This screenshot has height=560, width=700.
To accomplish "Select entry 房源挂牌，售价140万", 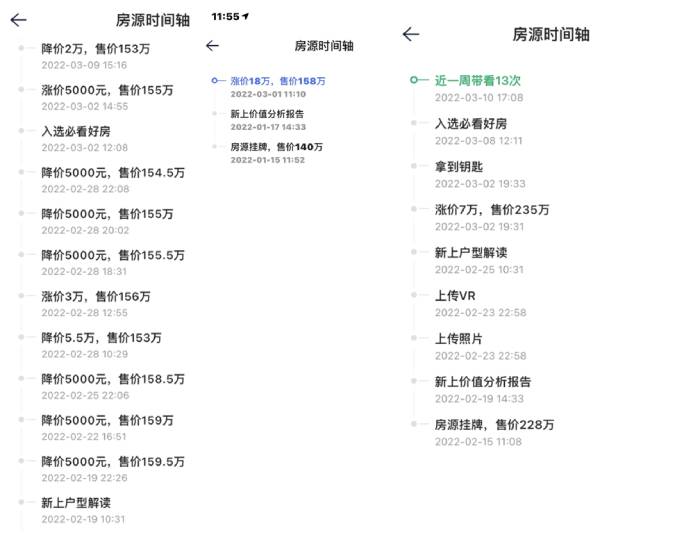I will [276, 147].
